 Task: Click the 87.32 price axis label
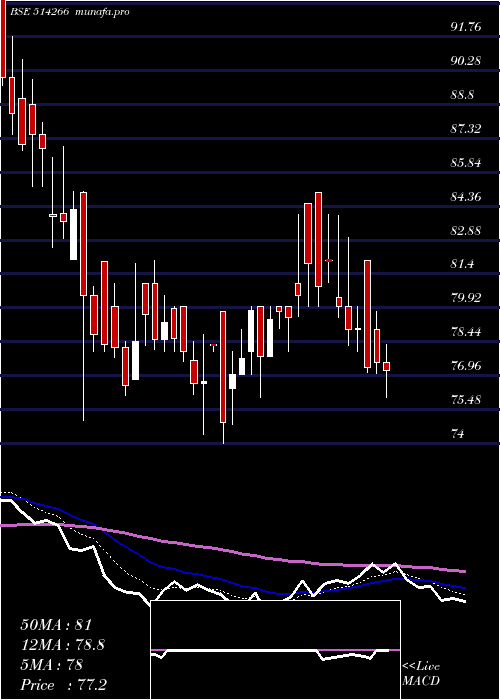466,129
